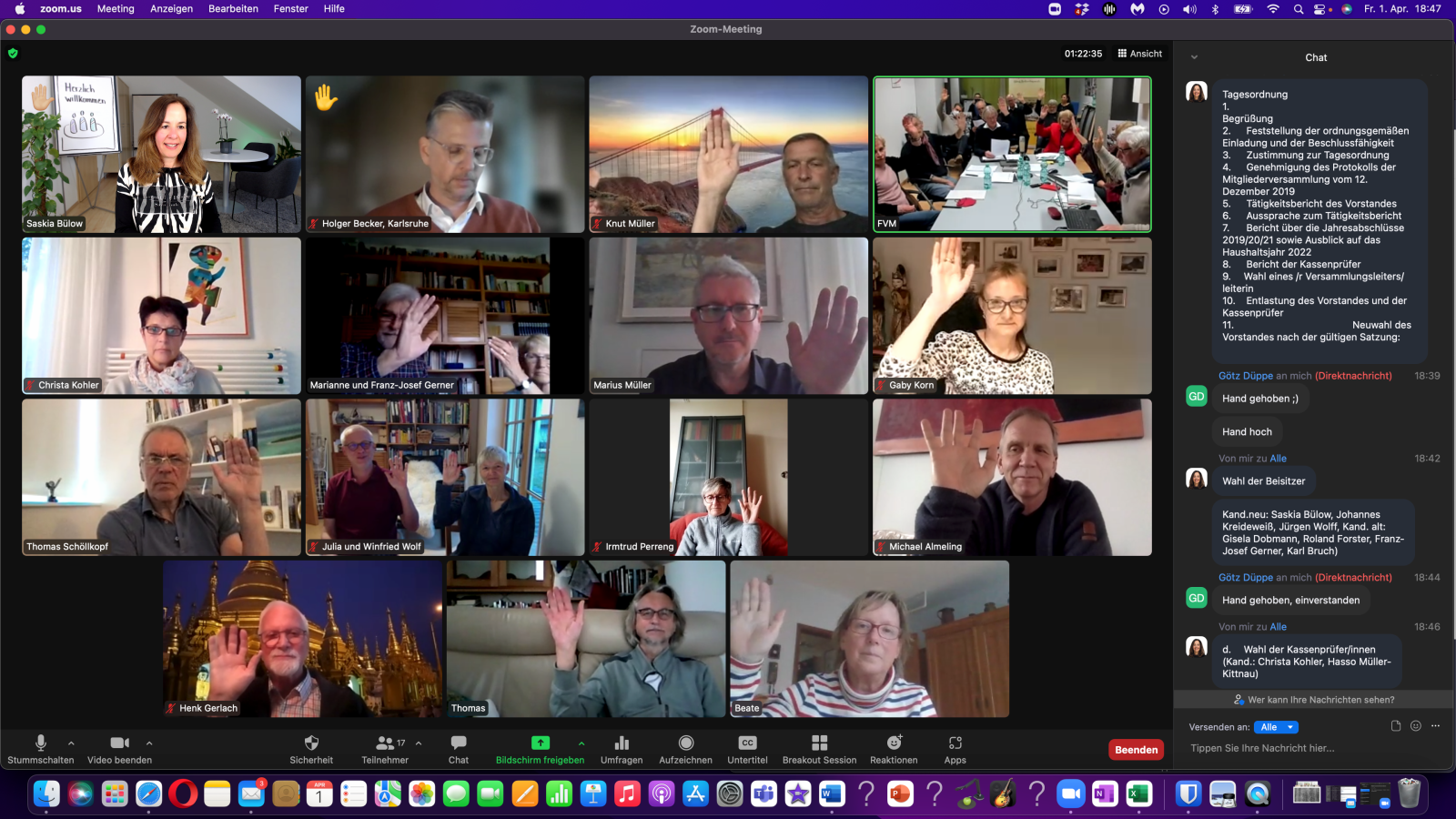Screen dimensions: 1456x819
Task: Enable Untertitel closed captions
Action: point(747,750)
